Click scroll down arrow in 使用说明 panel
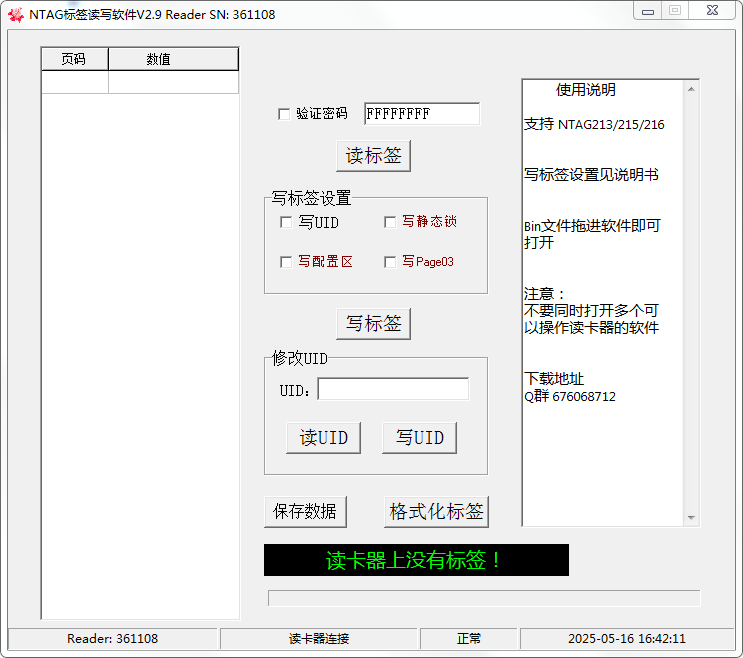 691,518
